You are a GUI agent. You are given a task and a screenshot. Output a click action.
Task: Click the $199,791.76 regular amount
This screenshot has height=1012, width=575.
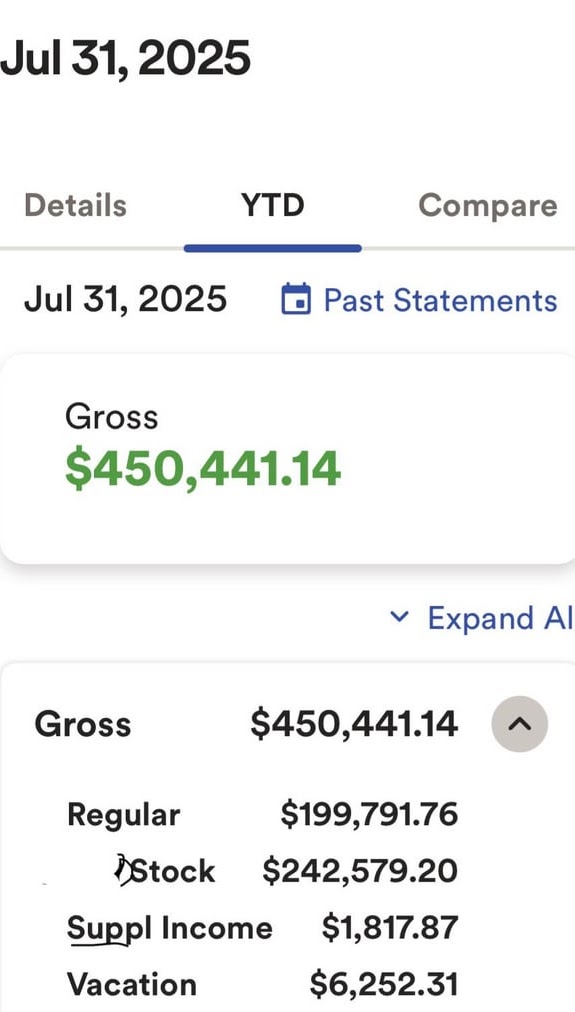369,814
